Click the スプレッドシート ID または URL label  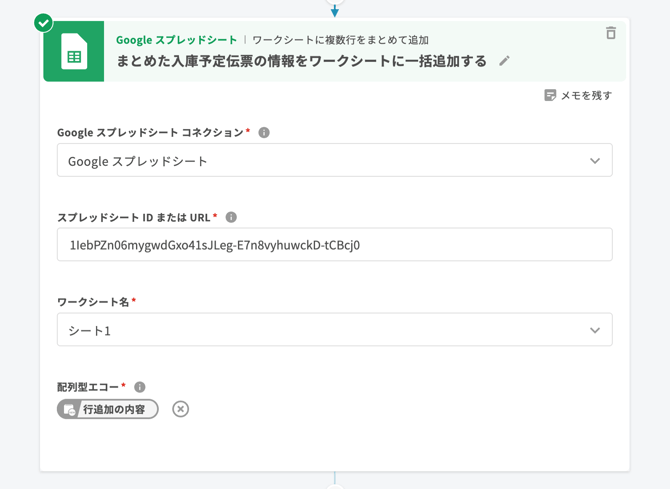[134, 217]
